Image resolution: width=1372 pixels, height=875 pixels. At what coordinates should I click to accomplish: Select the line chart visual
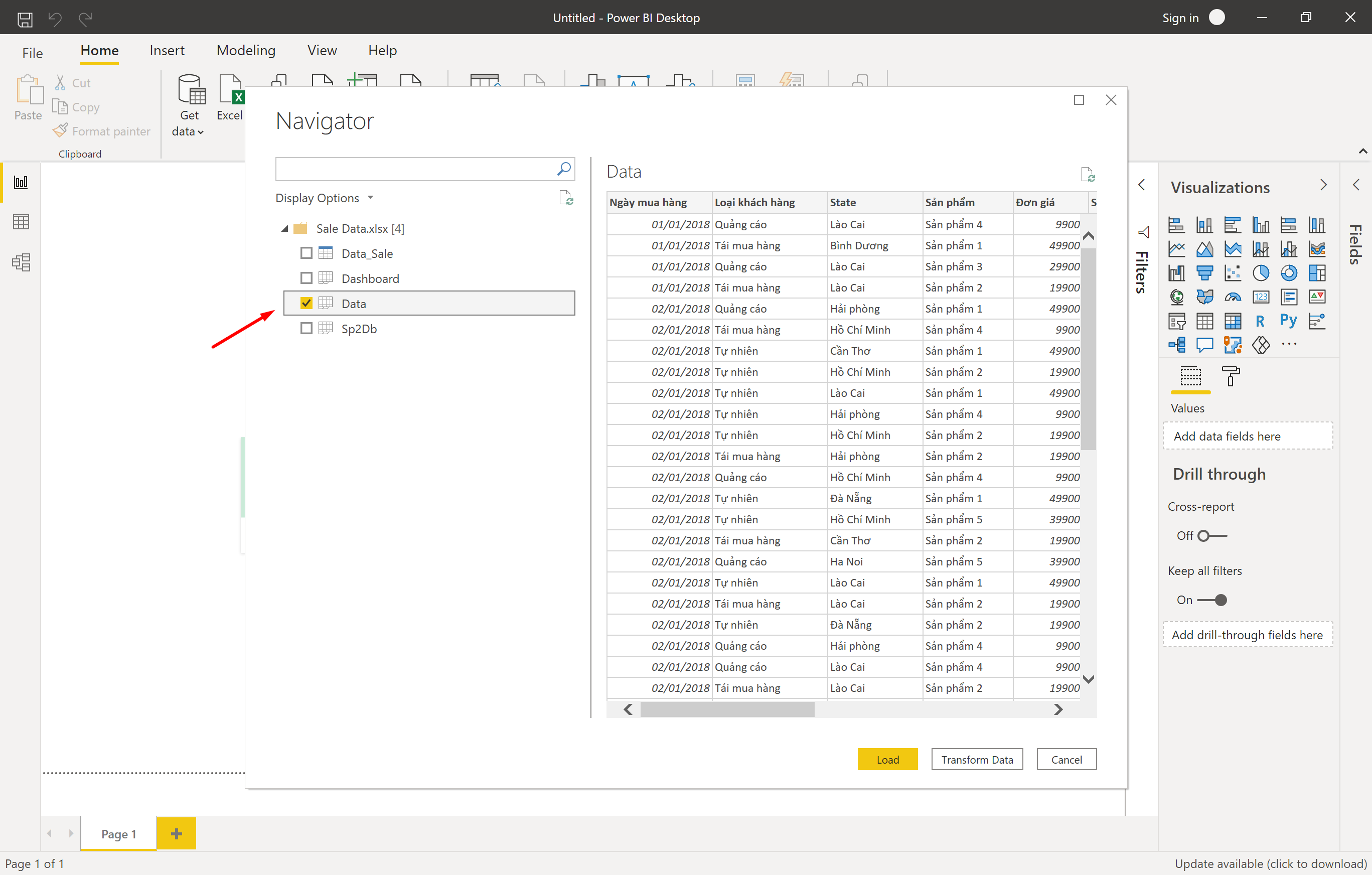(1176, 249)
